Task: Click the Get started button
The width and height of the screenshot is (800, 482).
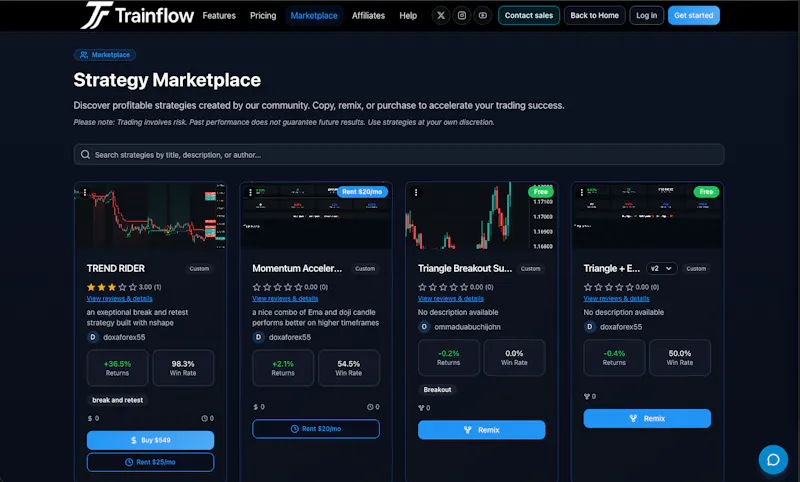Action: click(x=693, y=15)
